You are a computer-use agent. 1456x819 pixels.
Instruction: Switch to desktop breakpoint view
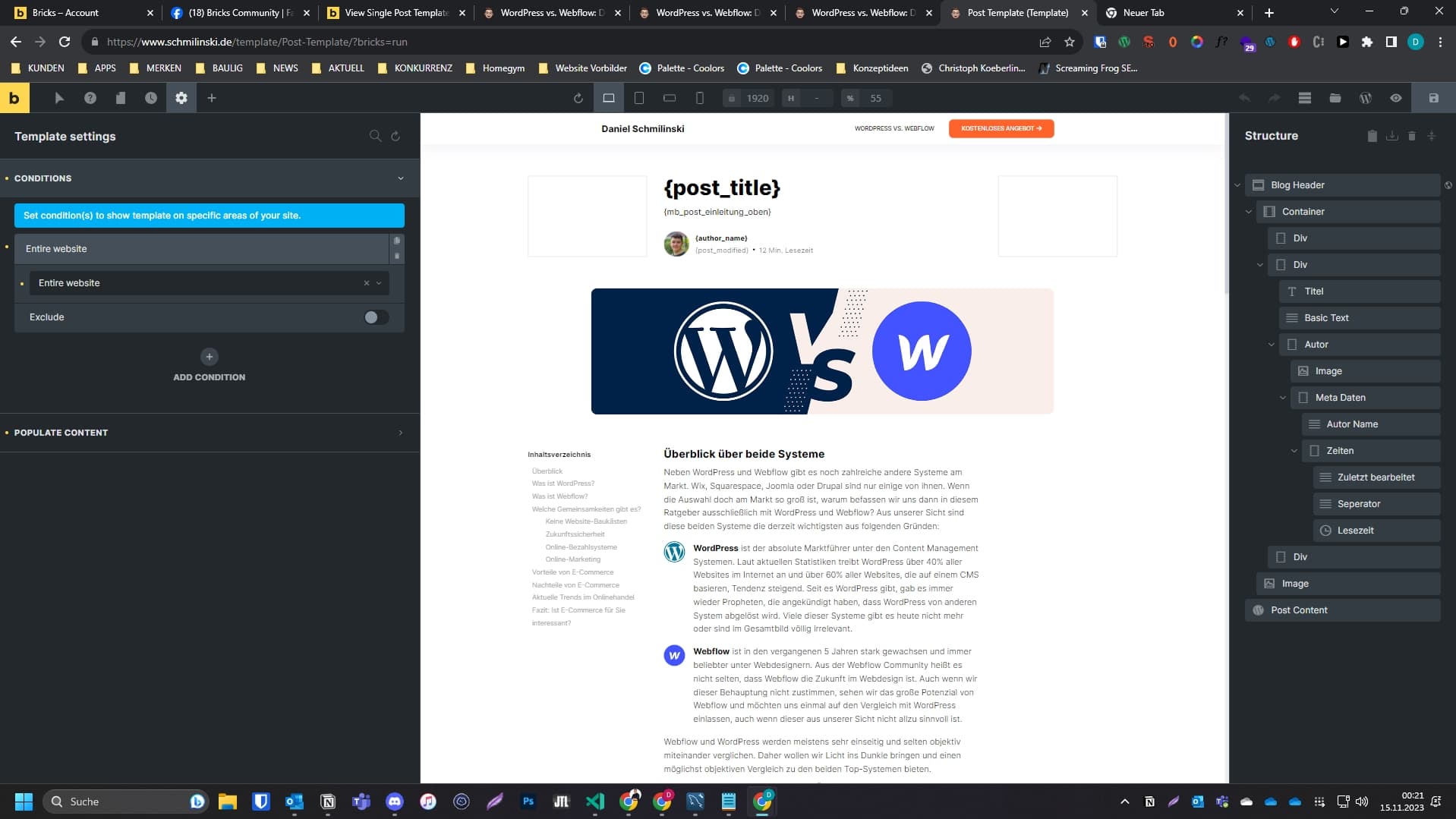609,98
